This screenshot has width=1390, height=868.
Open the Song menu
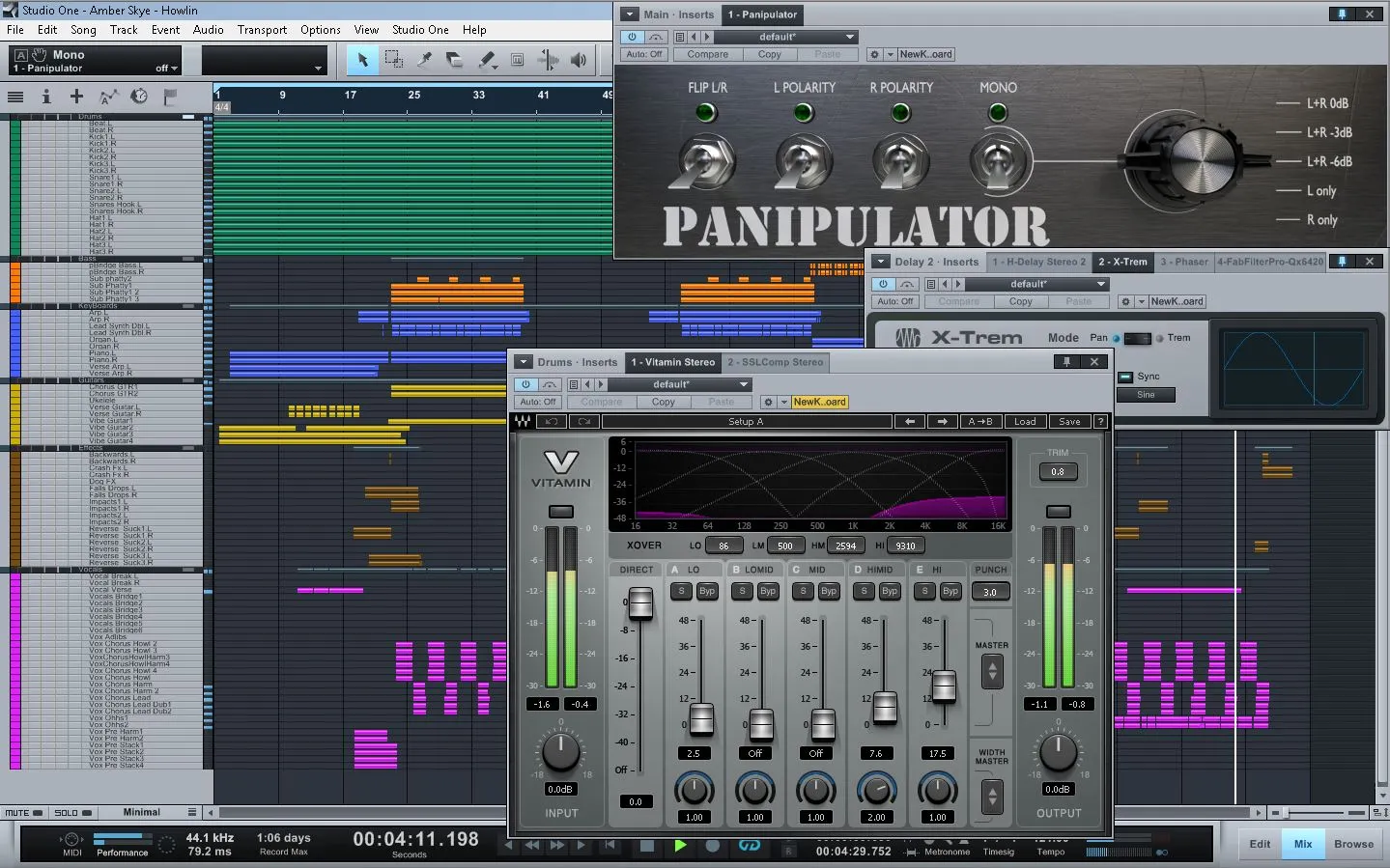83,30
